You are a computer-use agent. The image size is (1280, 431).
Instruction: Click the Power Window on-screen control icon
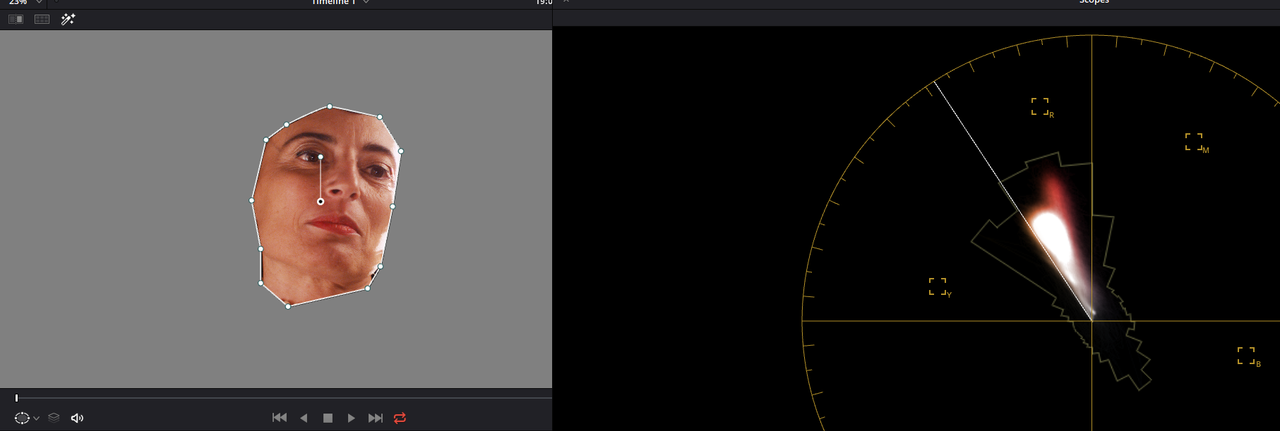pos(22,418)
